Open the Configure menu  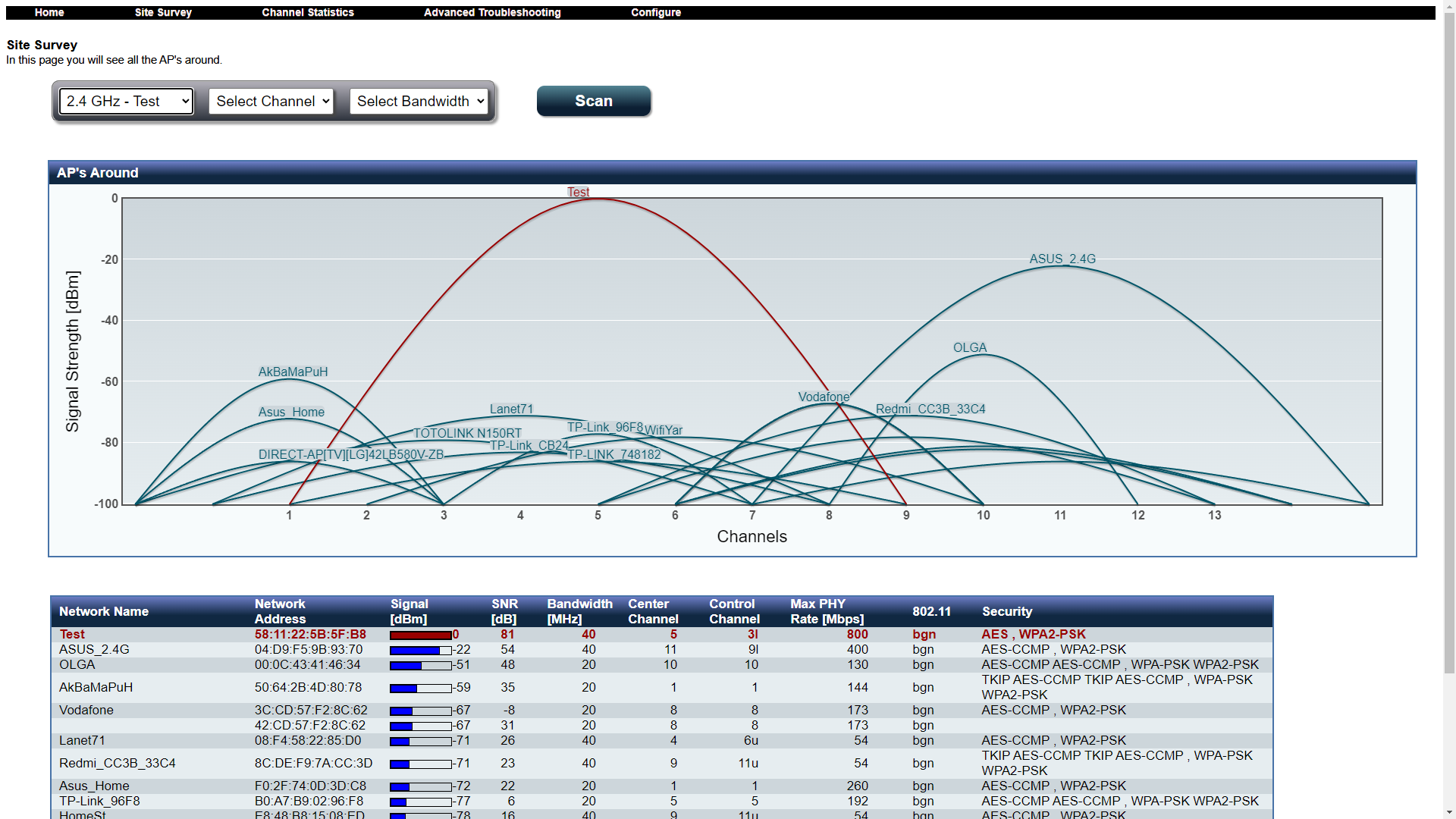click(655, 12)
